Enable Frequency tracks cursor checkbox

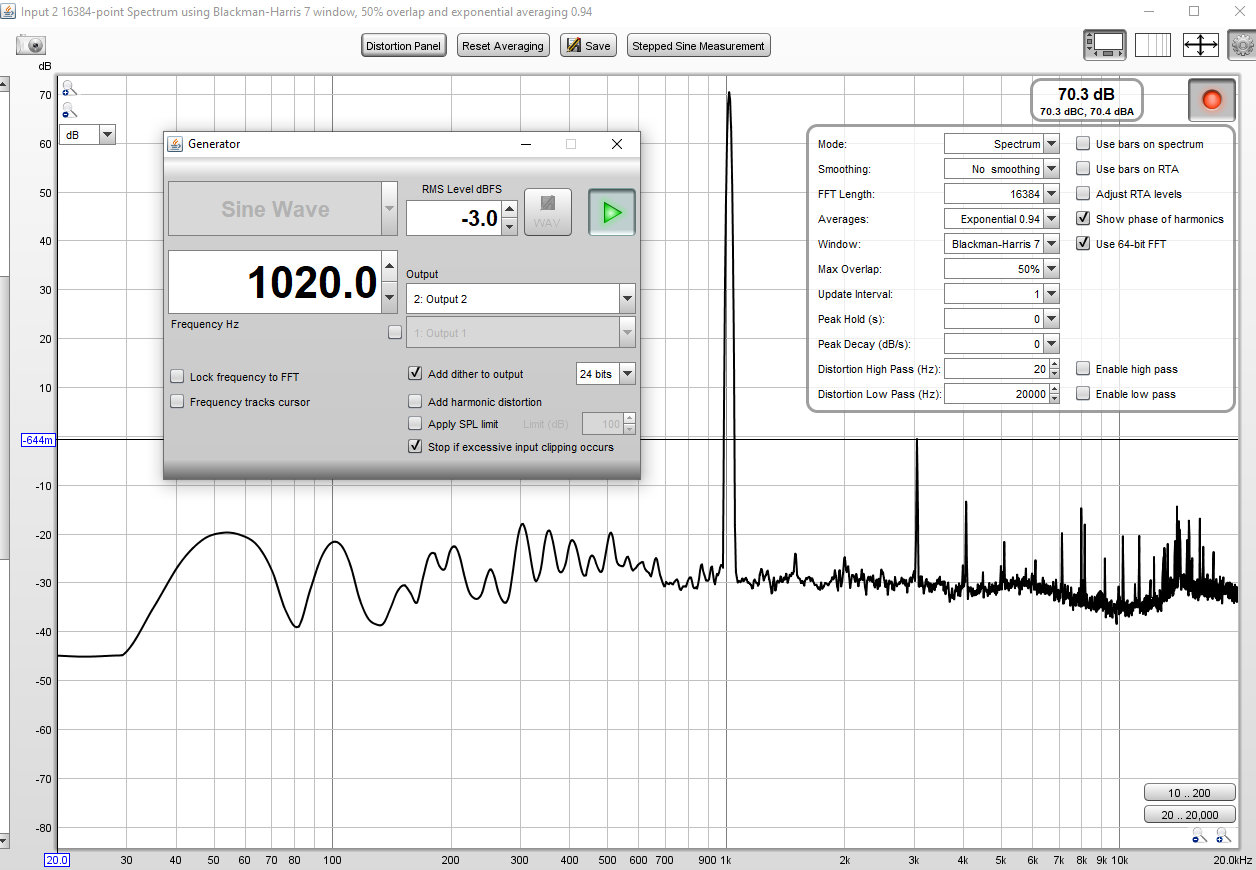point(177,402)
